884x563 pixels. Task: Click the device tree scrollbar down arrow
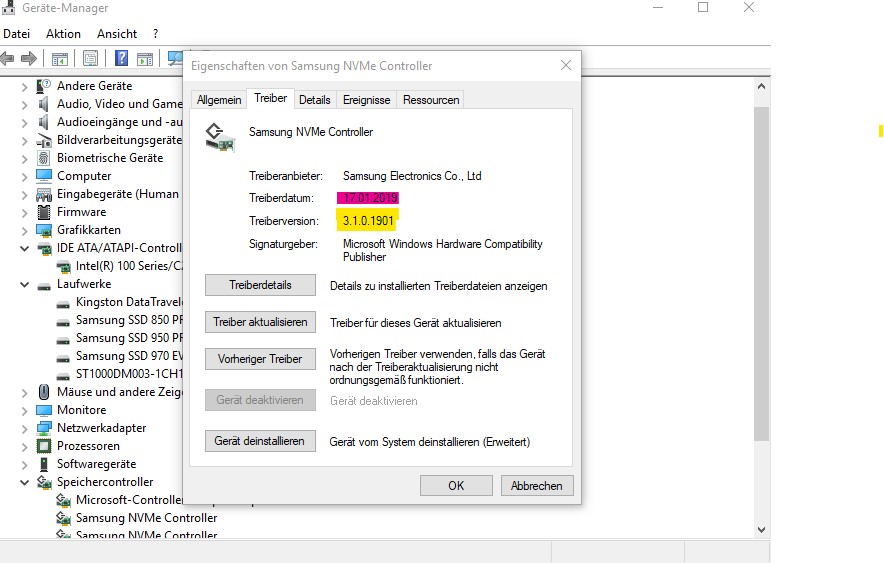tap(762, 530)
